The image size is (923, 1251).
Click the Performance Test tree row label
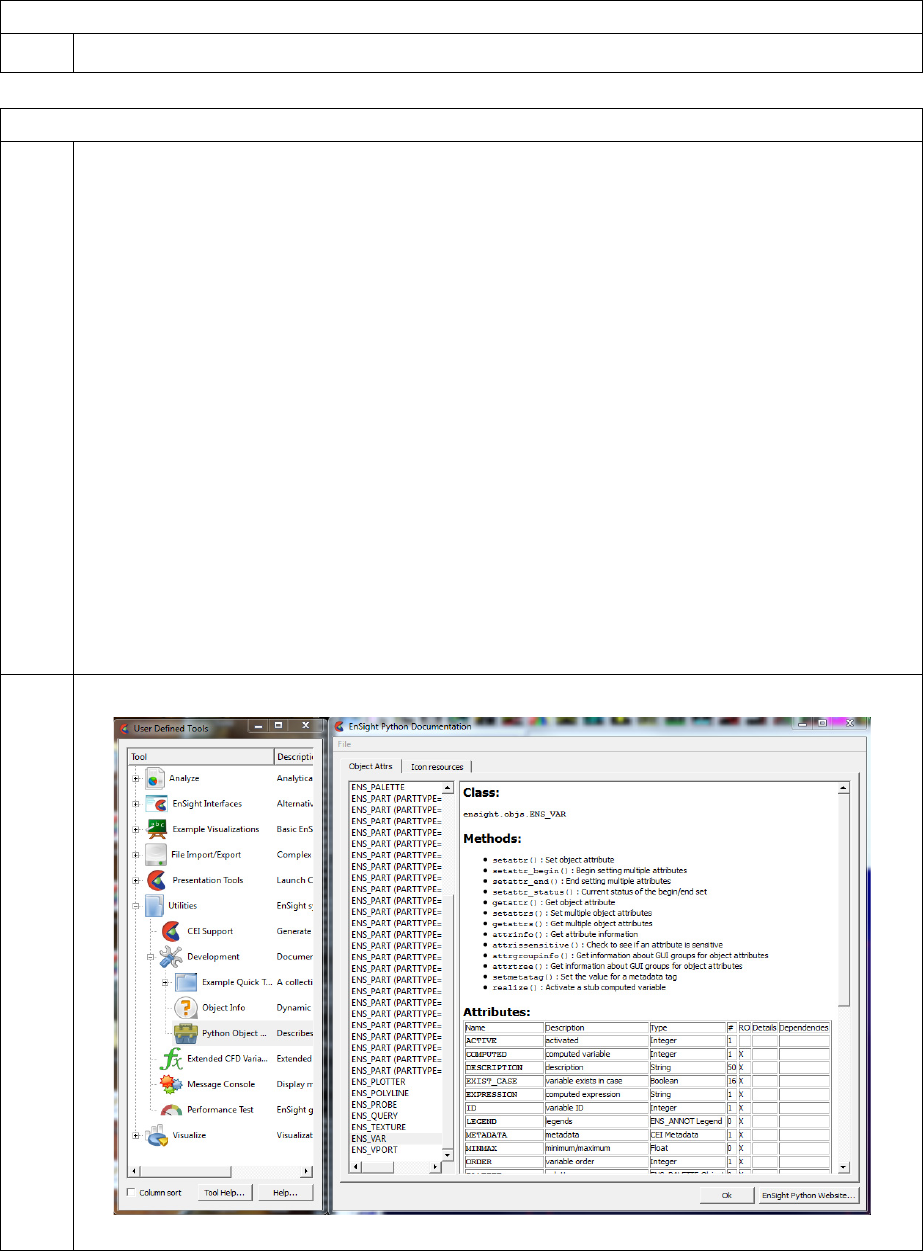tap(219, 1110)
